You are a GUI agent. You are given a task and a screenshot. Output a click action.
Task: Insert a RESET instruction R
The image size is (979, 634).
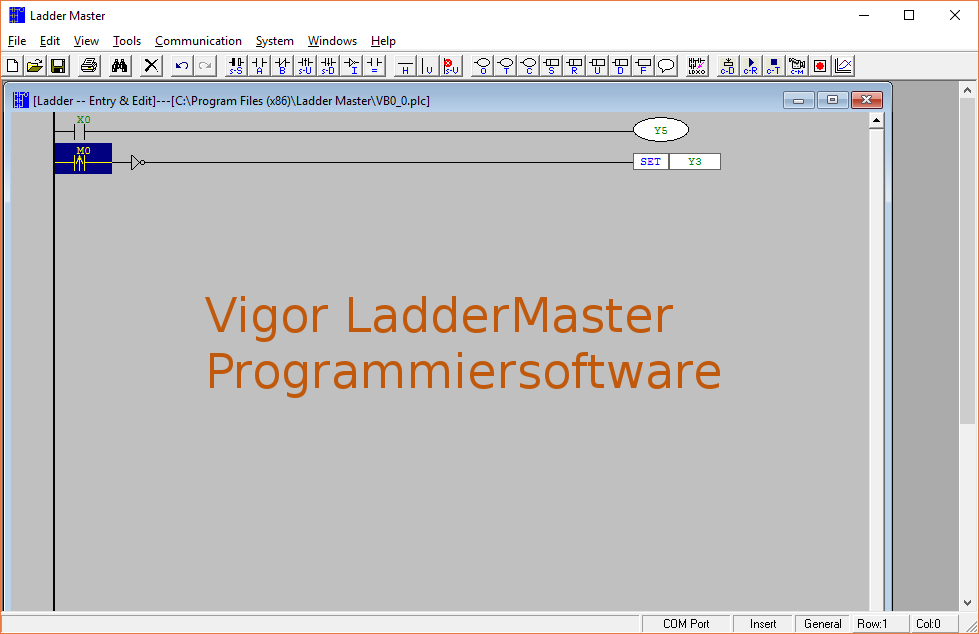[x=575, y=66]
